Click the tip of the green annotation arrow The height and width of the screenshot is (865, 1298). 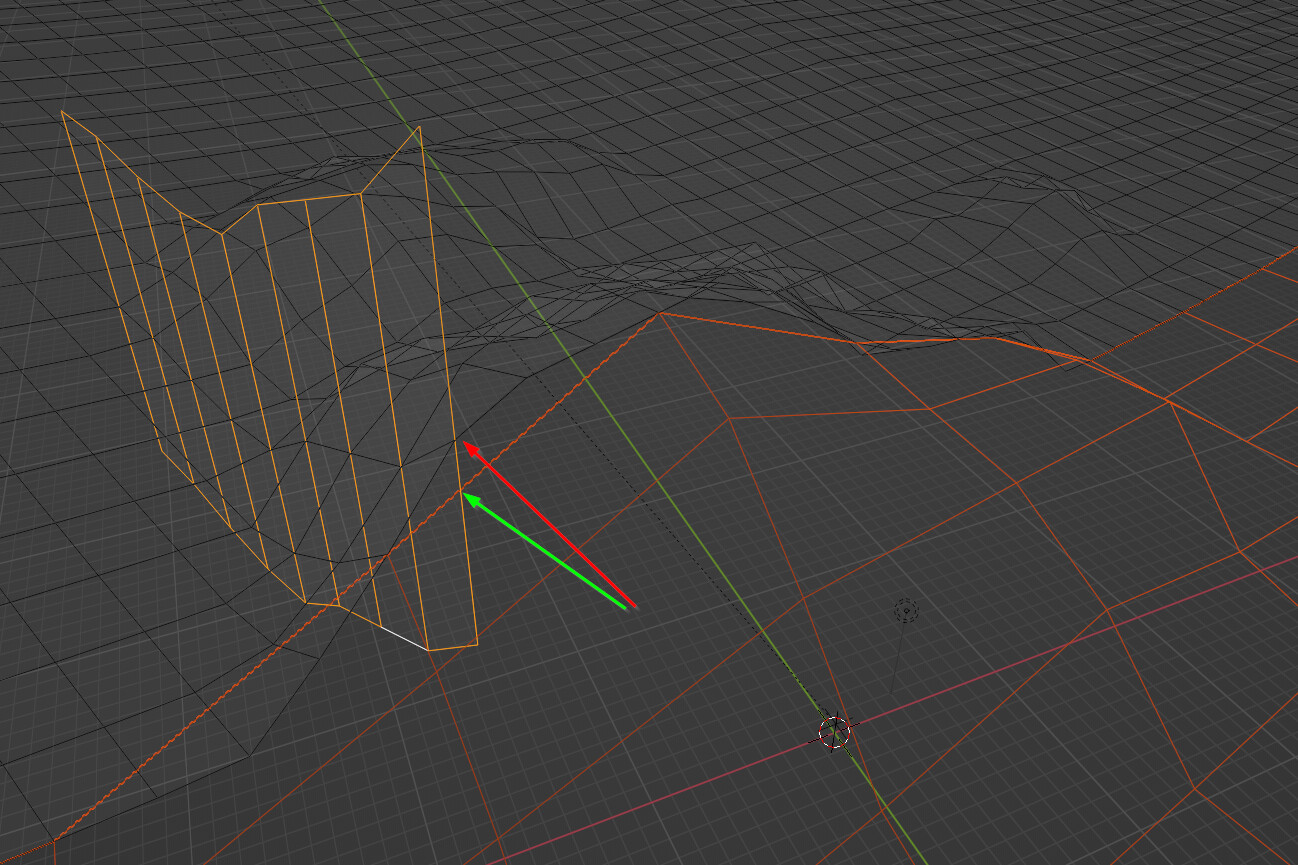tap(463, 493)
